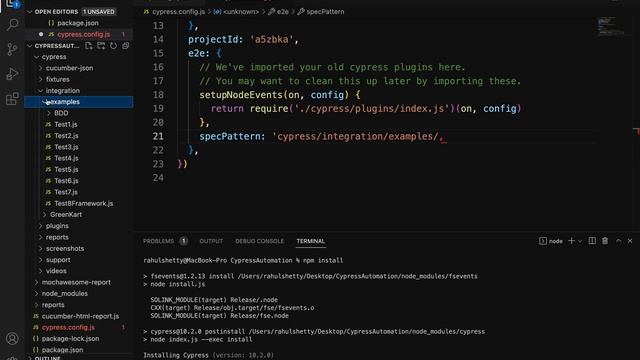Close the terminal panel
The width and height of the screenshot is (640, 360).
630,241
